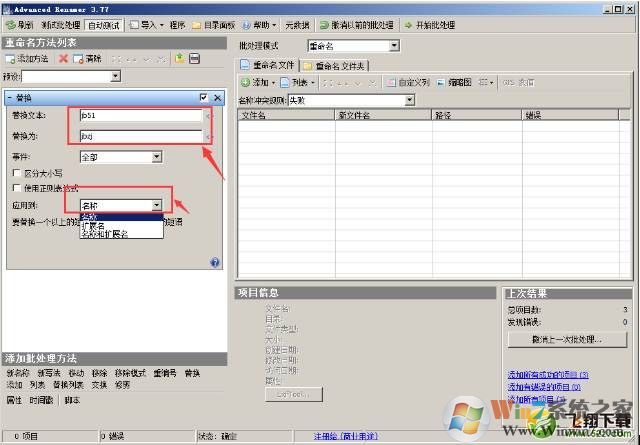Click the 缩略图 thumbnail view icon
640x445 pixels.
tap(441, 82)
